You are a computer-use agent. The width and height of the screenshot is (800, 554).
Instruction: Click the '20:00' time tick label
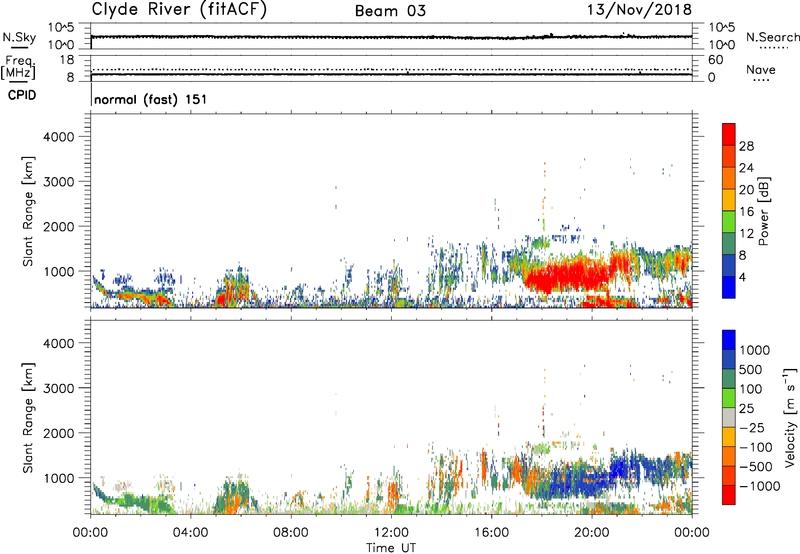pyautogui.click(x=591, y=533)
